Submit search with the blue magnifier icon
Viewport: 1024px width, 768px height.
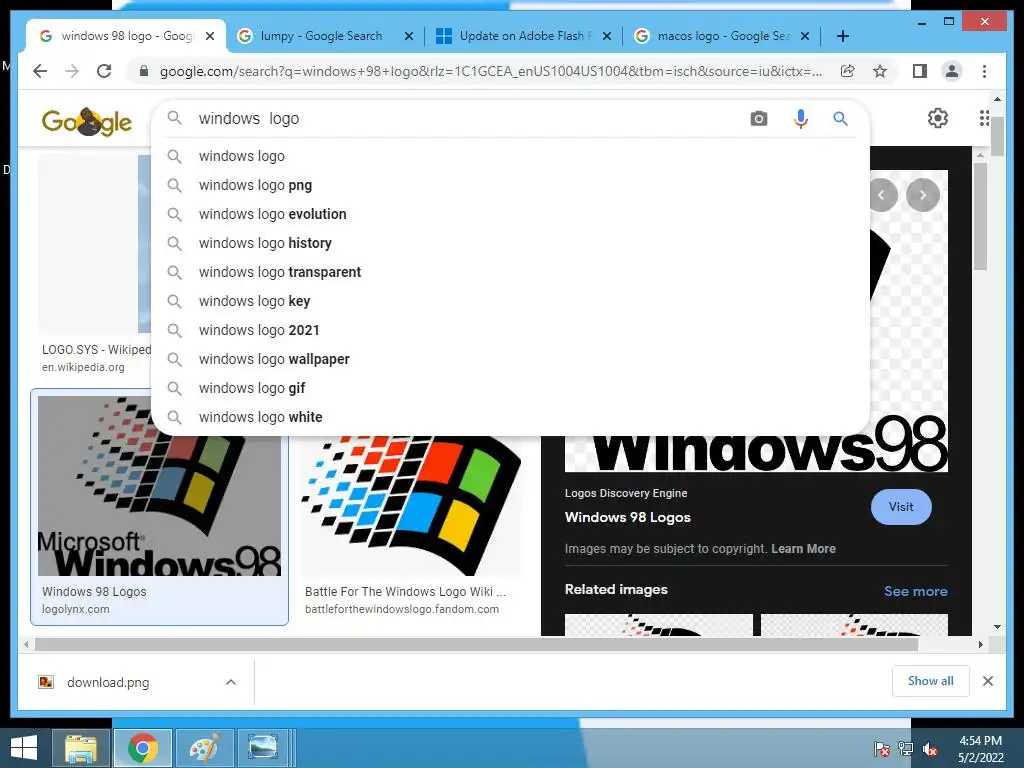840,119
